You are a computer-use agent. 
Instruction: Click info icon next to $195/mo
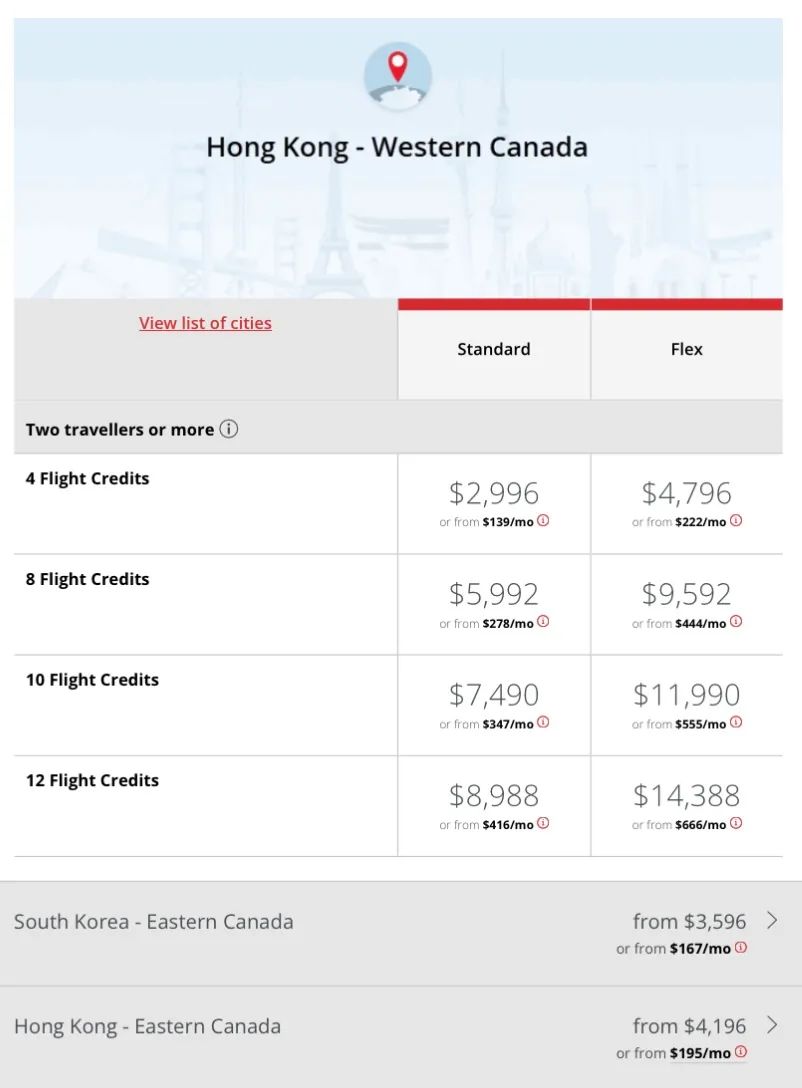[x=741, y=1051]
